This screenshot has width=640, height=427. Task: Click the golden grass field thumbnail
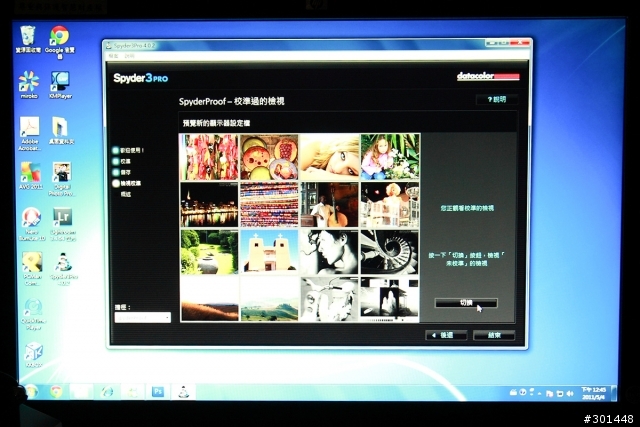[209, 299]
